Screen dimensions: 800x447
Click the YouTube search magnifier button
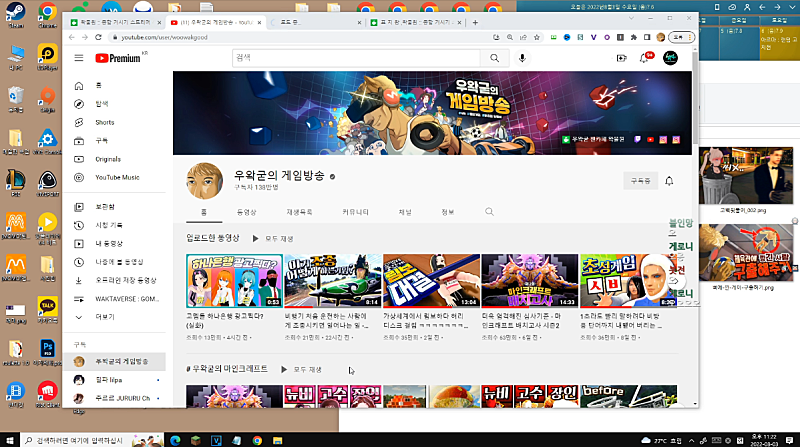(494, 58)
